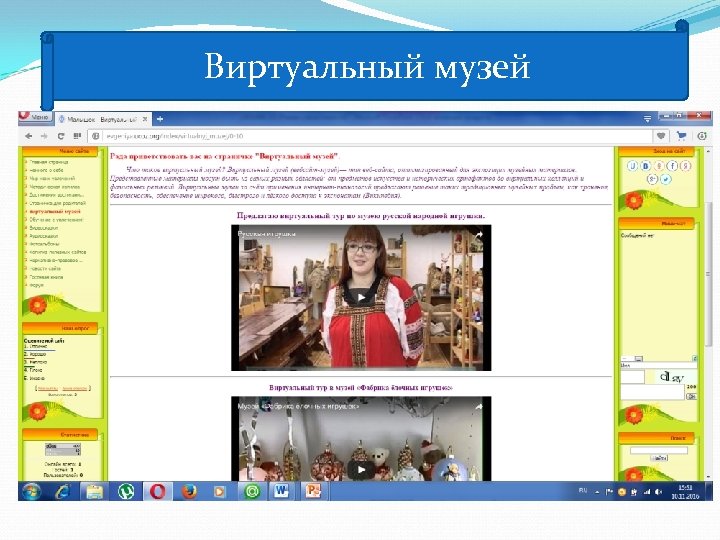Click the page vertical scrollbar thumb
Image resolution: width=720 pixels, height=540 pixels.
click(709, 274)
